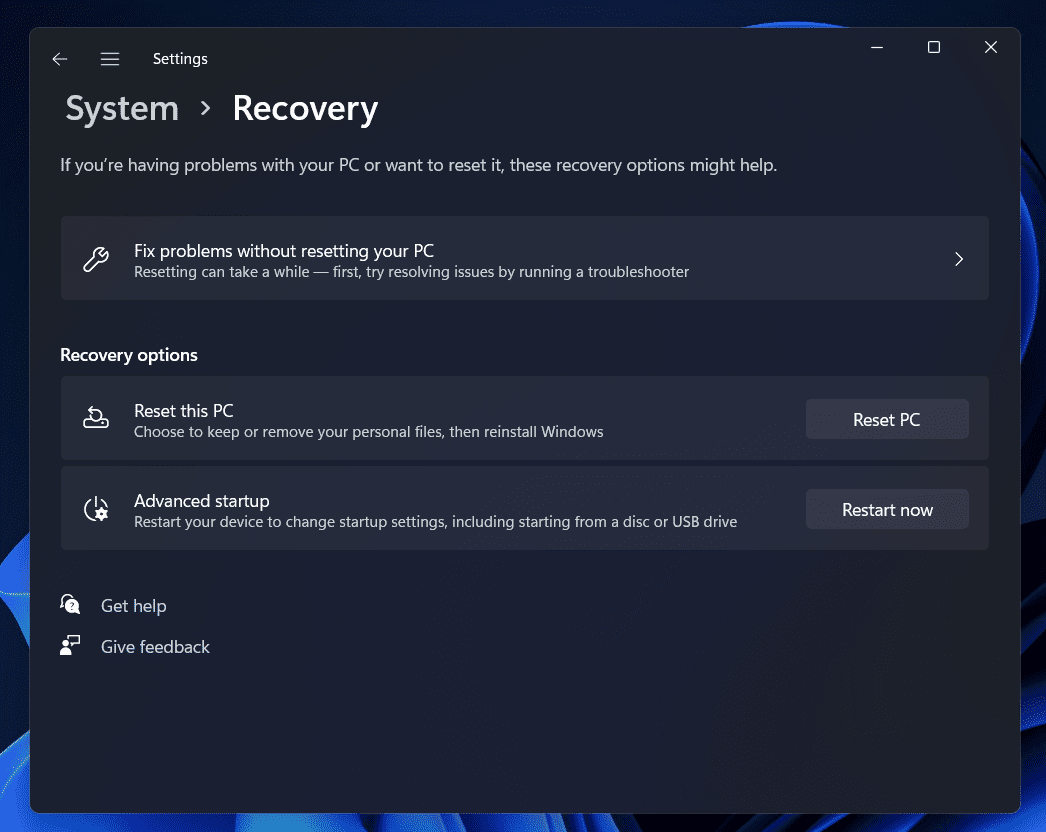Click the breadcrumb chevron after System
Image resolution: width=1046 pixels, height=832 pixels.
206,108
